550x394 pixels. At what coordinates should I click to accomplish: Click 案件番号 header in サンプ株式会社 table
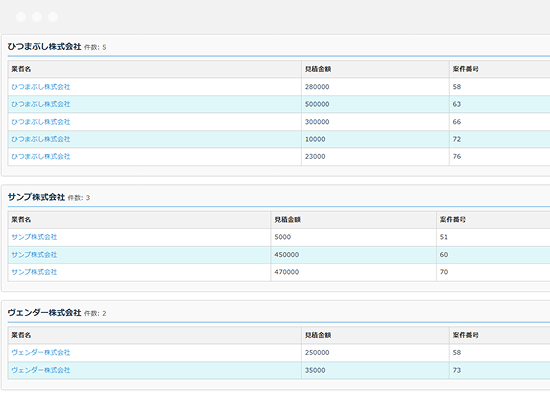point(453,220)
